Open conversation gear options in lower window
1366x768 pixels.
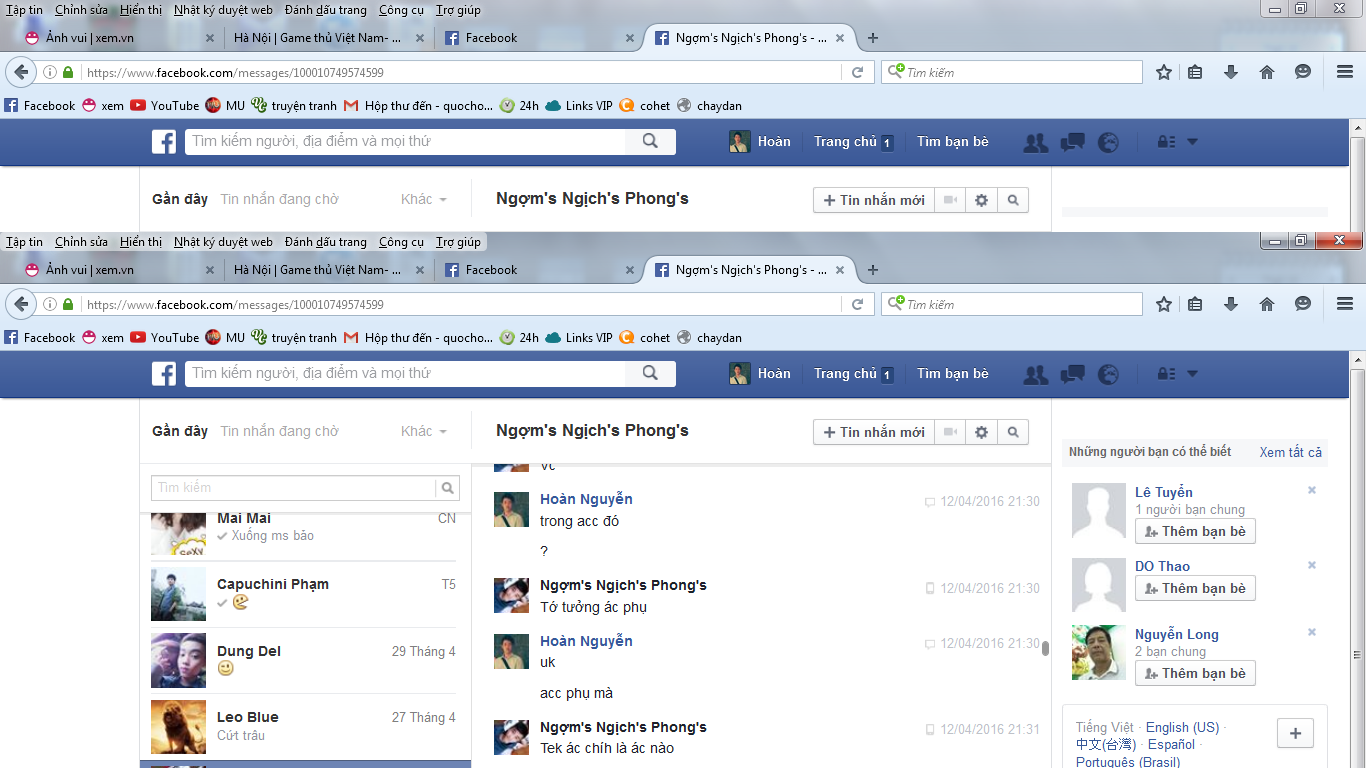pos(981,432)
